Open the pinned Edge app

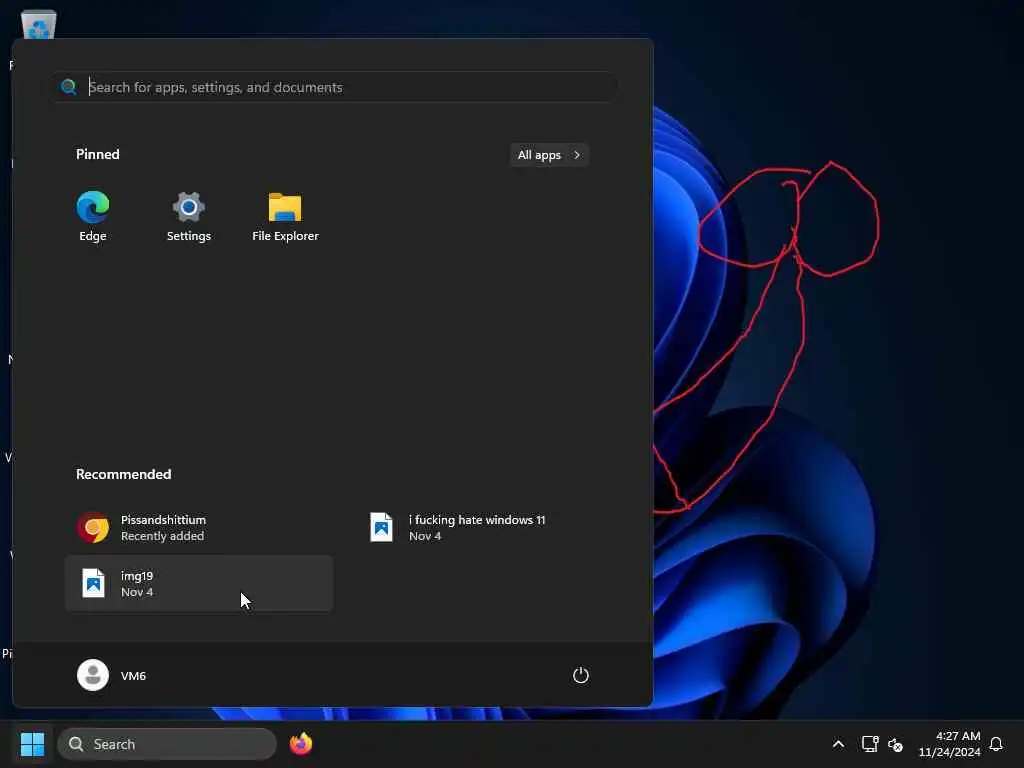point(93,216)
